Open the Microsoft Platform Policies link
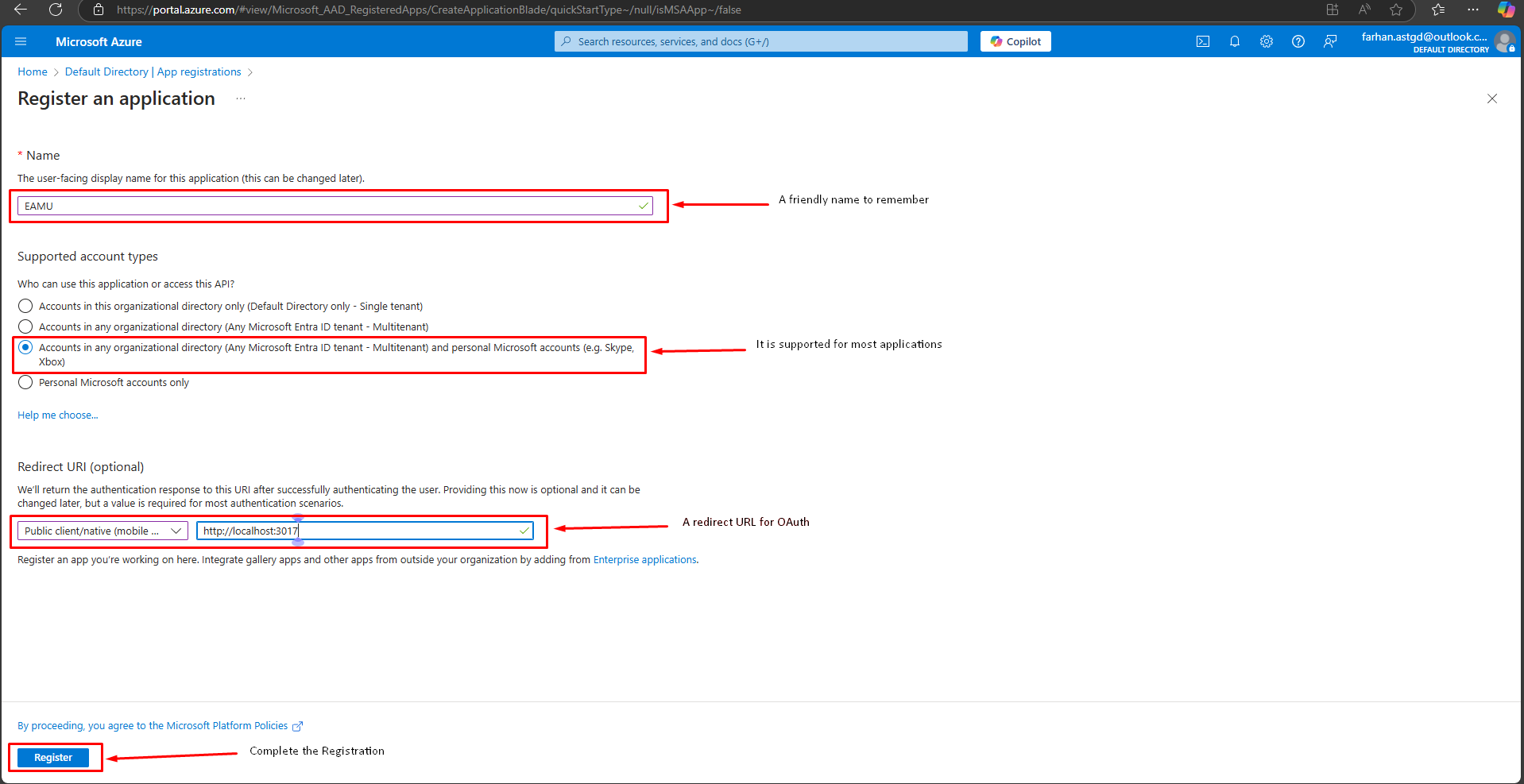This screenshot has height=784, width=1524. [161, 725]
